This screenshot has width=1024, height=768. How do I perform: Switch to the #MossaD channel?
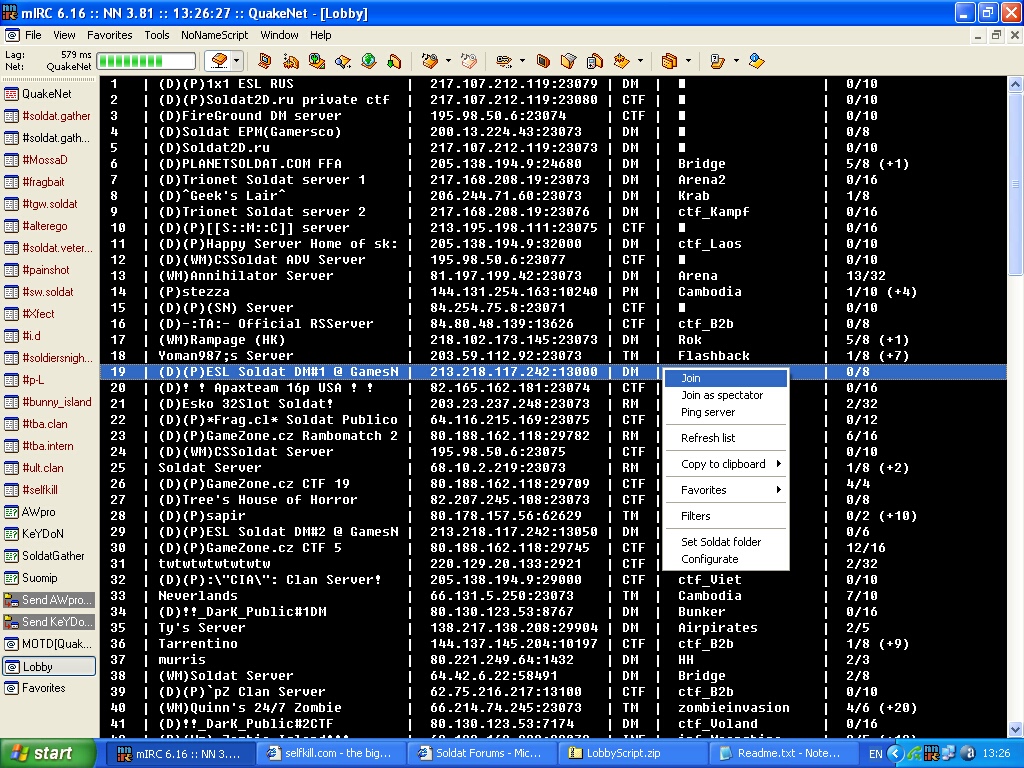coord(49,160)
